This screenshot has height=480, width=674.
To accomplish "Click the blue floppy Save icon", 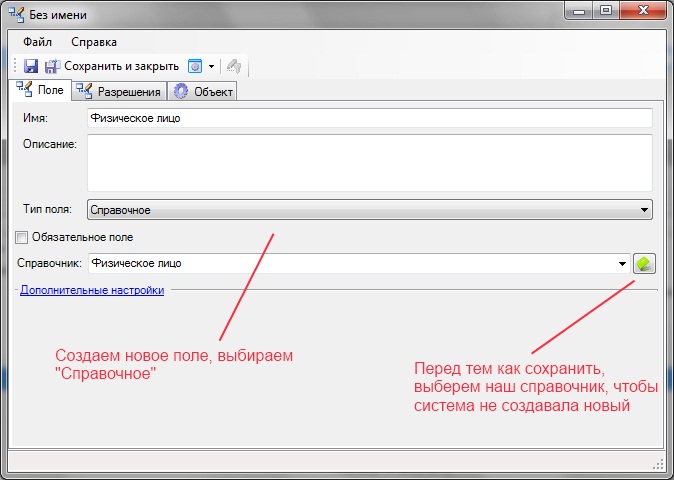I will 30,67.
